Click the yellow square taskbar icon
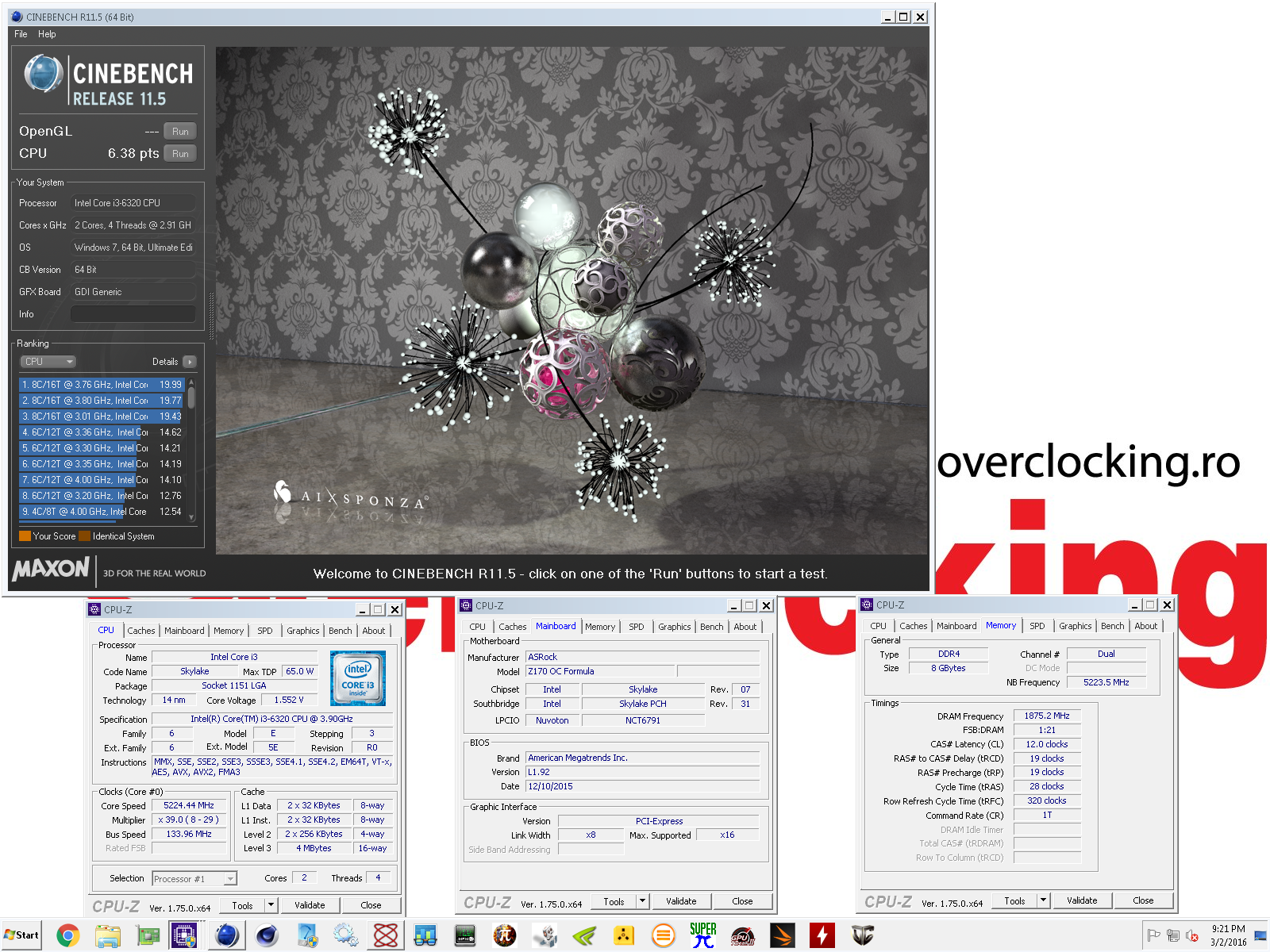The width and height of the screenshot is (1270, 952). (624, 936)
